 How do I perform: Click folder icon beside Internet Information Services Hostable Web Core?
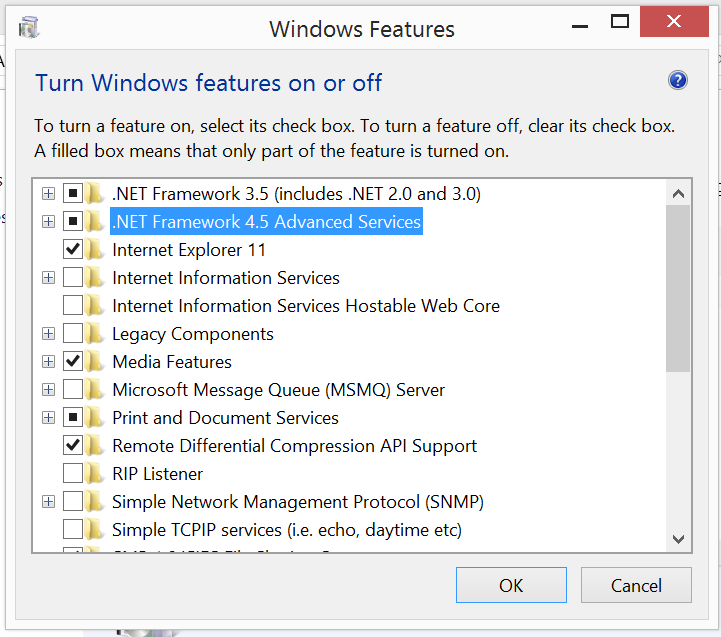tap(95, 306)
